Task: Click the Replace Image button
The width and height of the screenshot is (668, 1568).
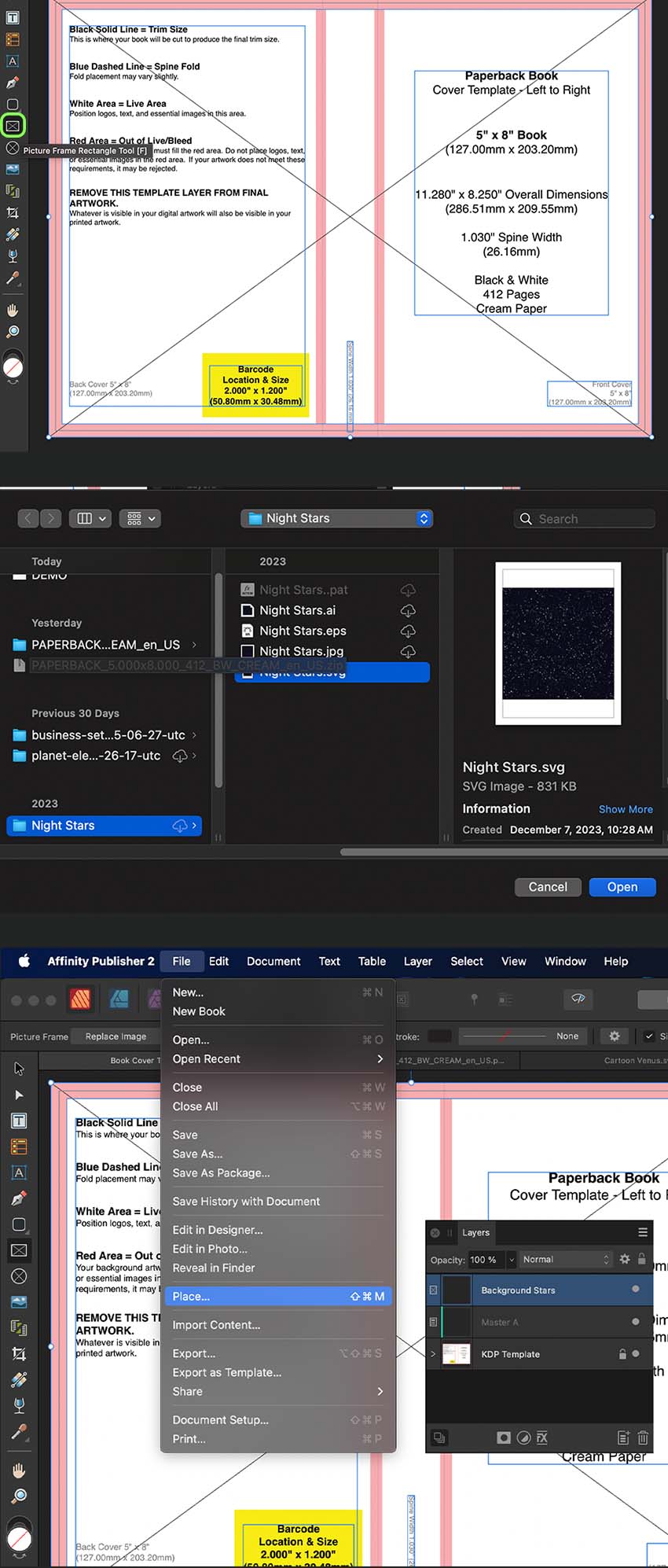Action: [116, 1036]
